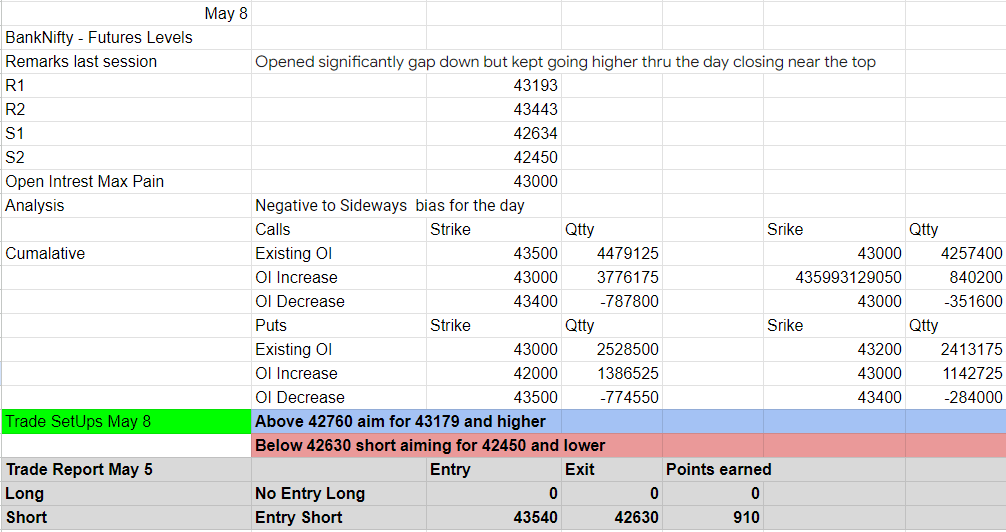Select the quantity -284000
The image size is (1006, 532).
955,398
